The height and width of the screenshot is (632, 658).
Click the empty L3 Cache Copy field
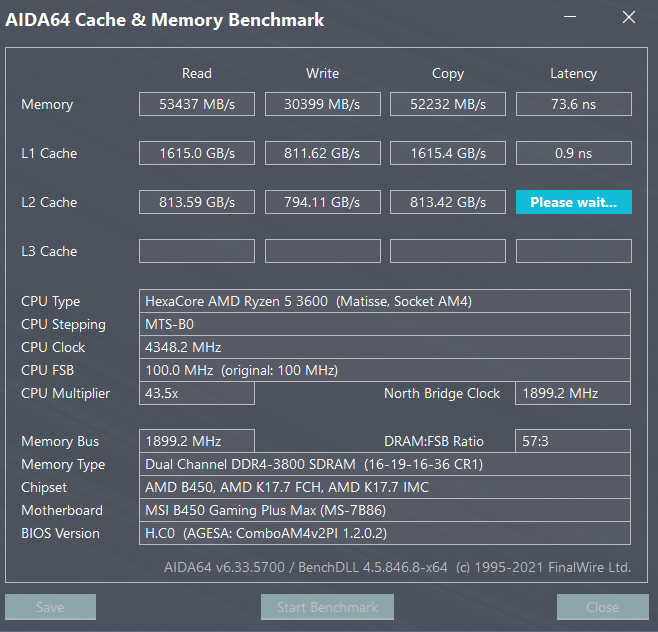coord(448,251)
